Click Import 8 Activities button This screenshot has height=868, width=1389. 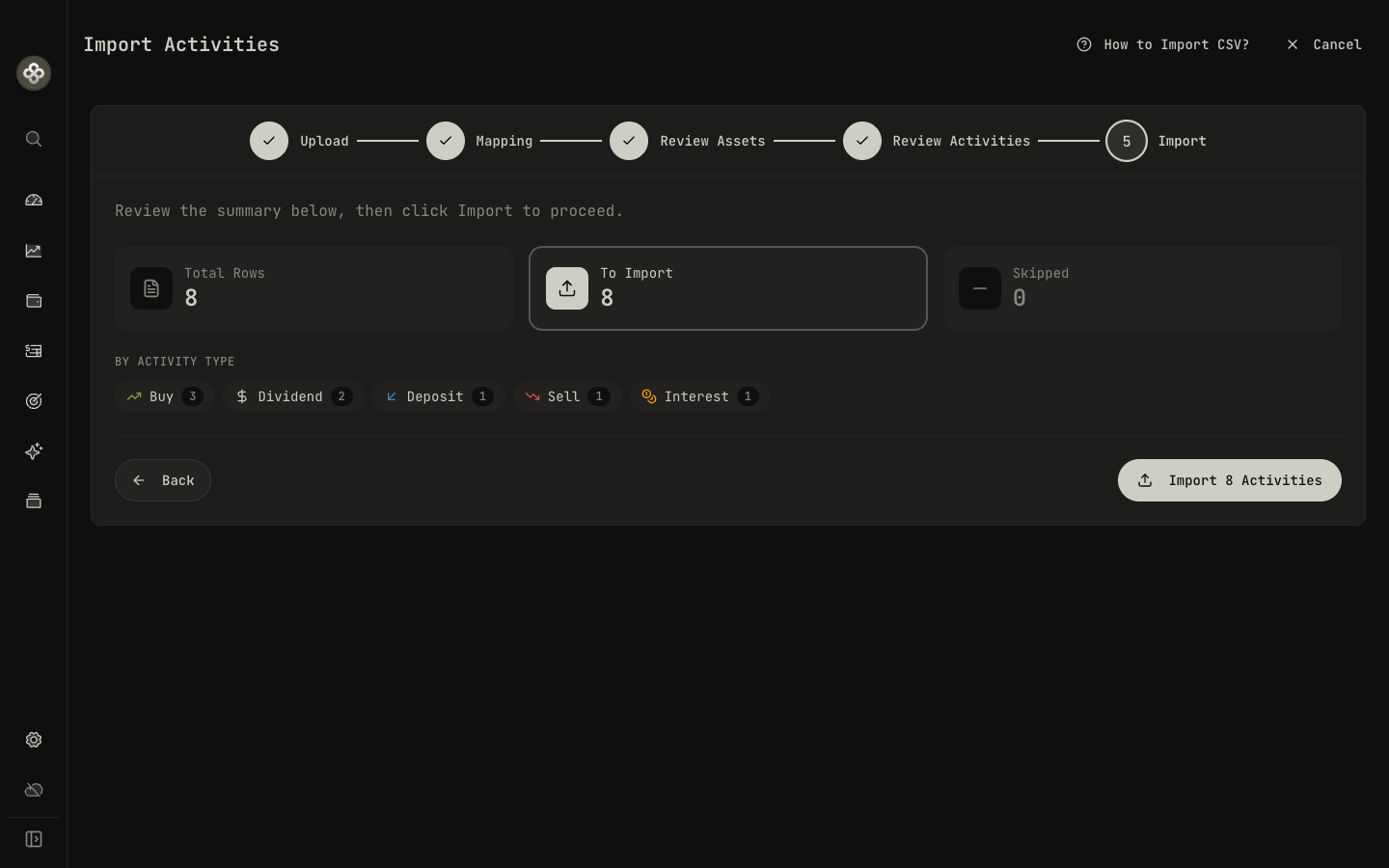pos(1230,480)
